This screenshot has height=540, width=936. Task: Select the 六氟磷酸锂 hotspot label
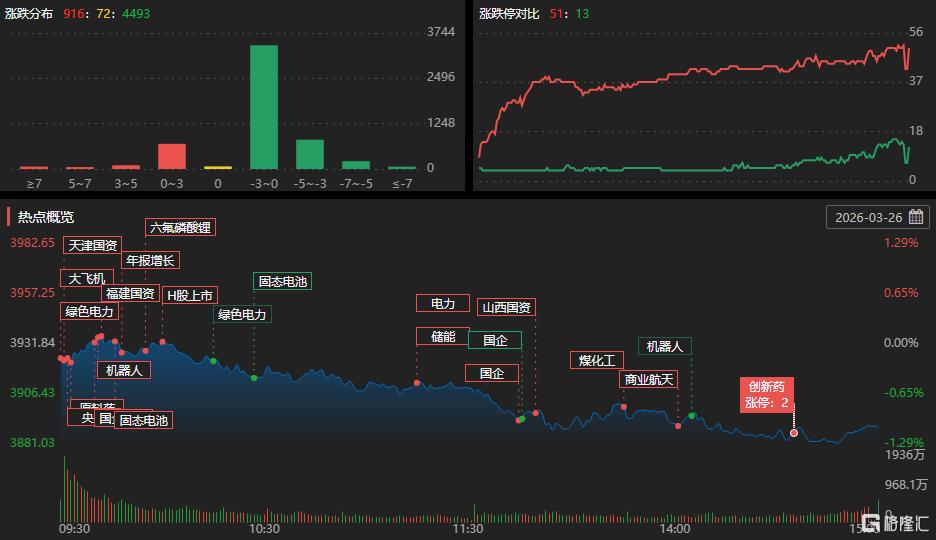(x=180, y=227)
